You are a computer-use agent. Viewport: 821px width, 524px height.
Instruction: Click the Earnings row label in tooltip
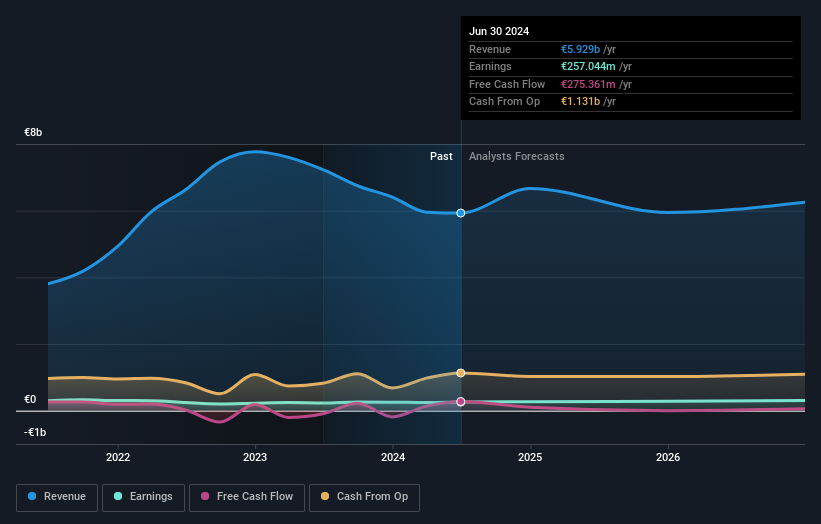pyautogui.click(x=490, y=66)
